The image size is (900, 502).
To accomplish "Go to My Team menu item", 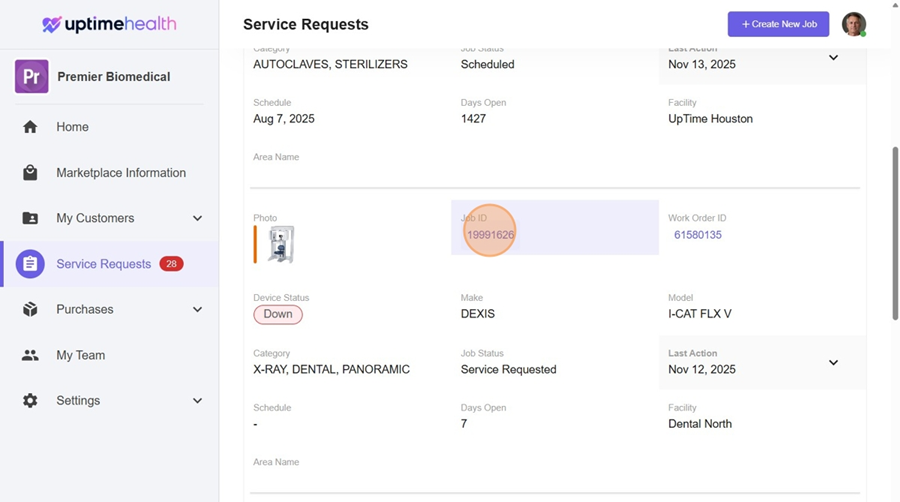I will click(x=80, y=355).
